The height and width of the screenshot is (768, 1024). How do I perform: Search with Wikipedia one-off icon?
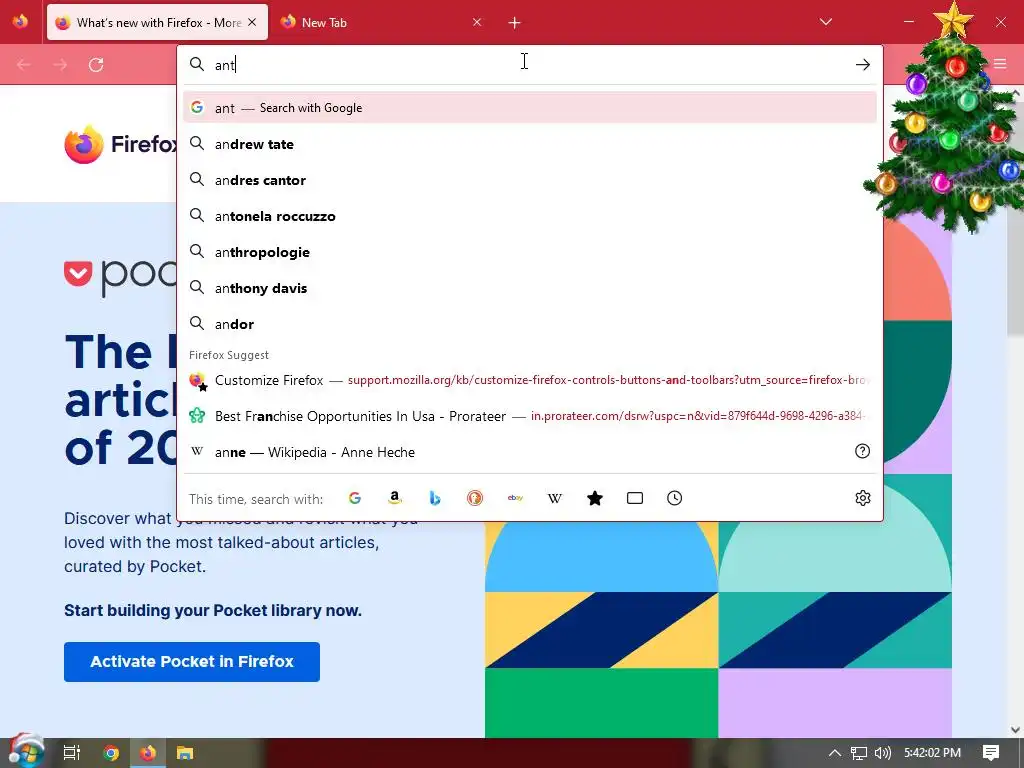554,498
